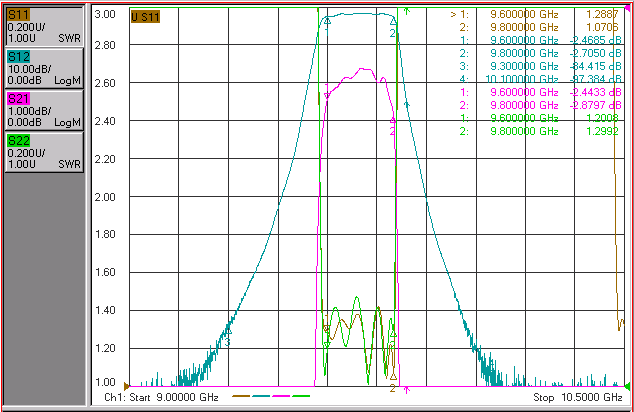Click the magenta S21 legend line

(281, 396)
